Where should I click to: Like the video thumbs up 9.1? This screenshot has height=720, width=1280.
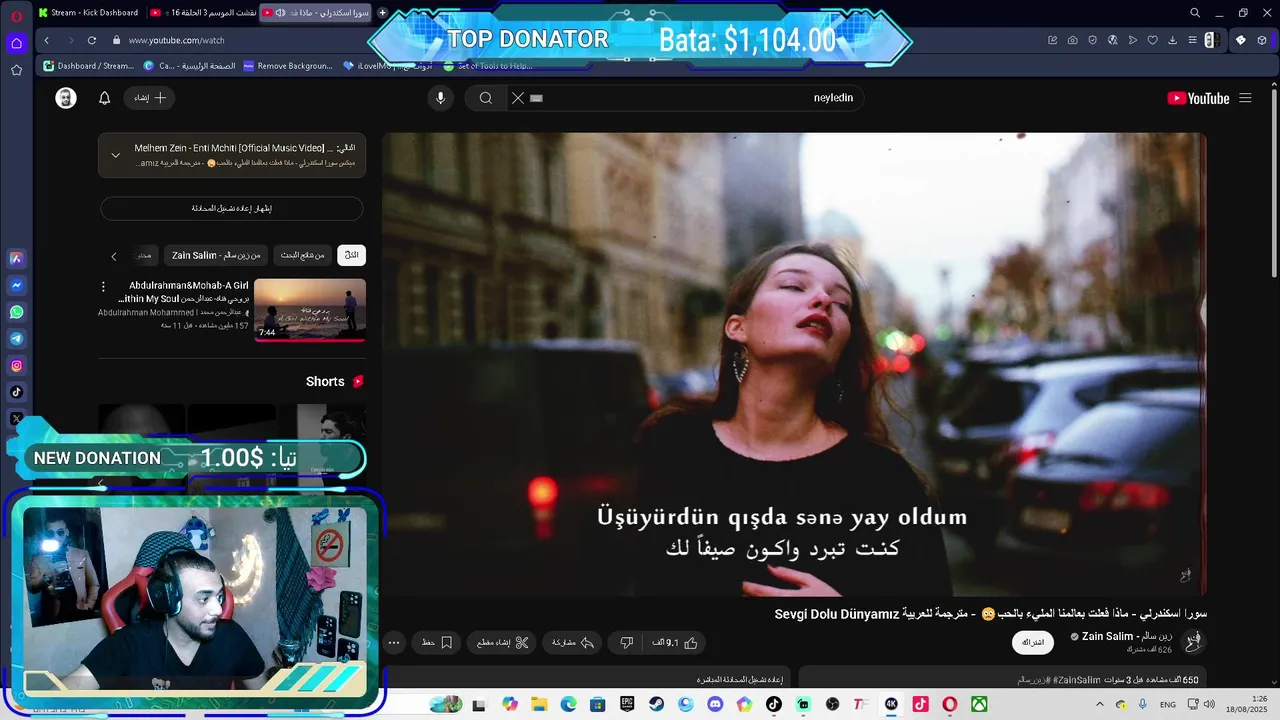pyautogui.click(x=674, y=643)
